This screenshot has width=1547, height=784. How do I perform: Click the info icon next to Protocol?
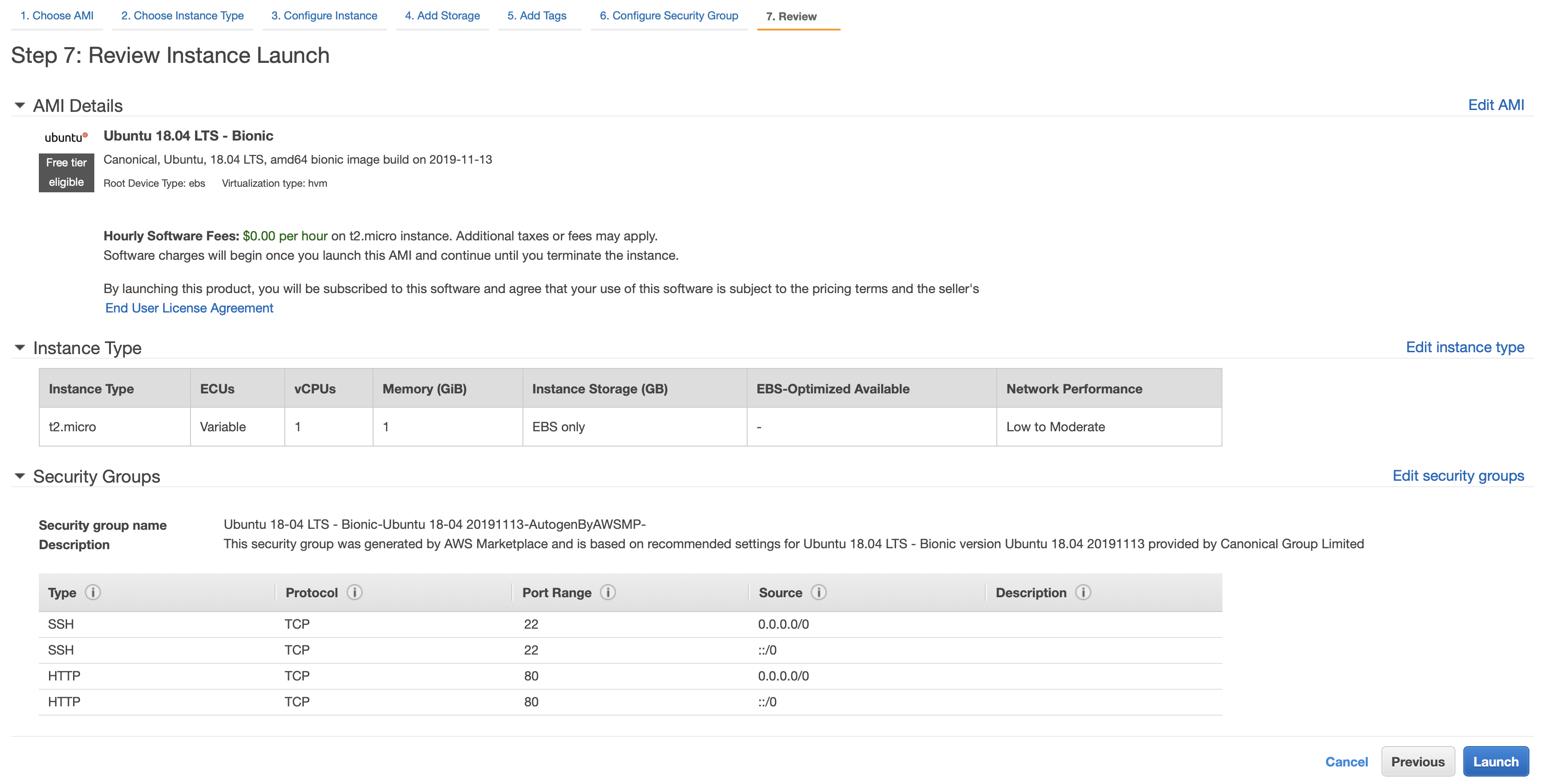tap(354, 592)
